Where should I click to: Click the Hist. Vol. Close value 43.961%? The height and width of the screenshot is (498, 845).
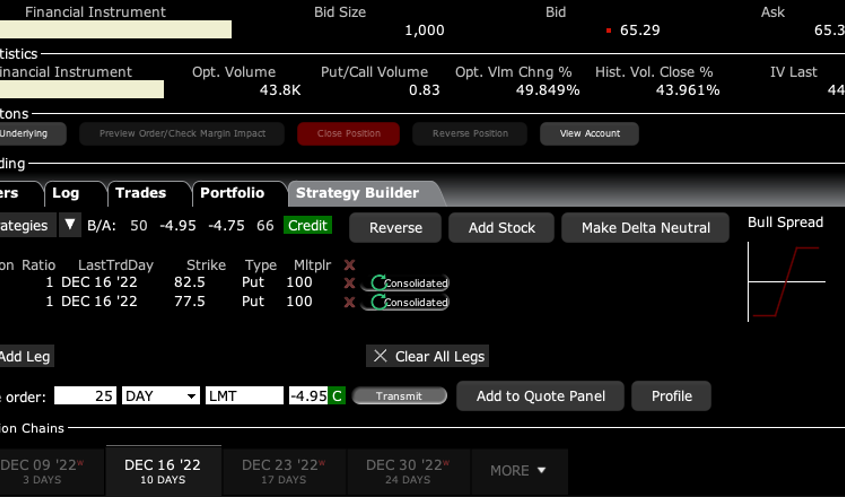click(688, 91)
